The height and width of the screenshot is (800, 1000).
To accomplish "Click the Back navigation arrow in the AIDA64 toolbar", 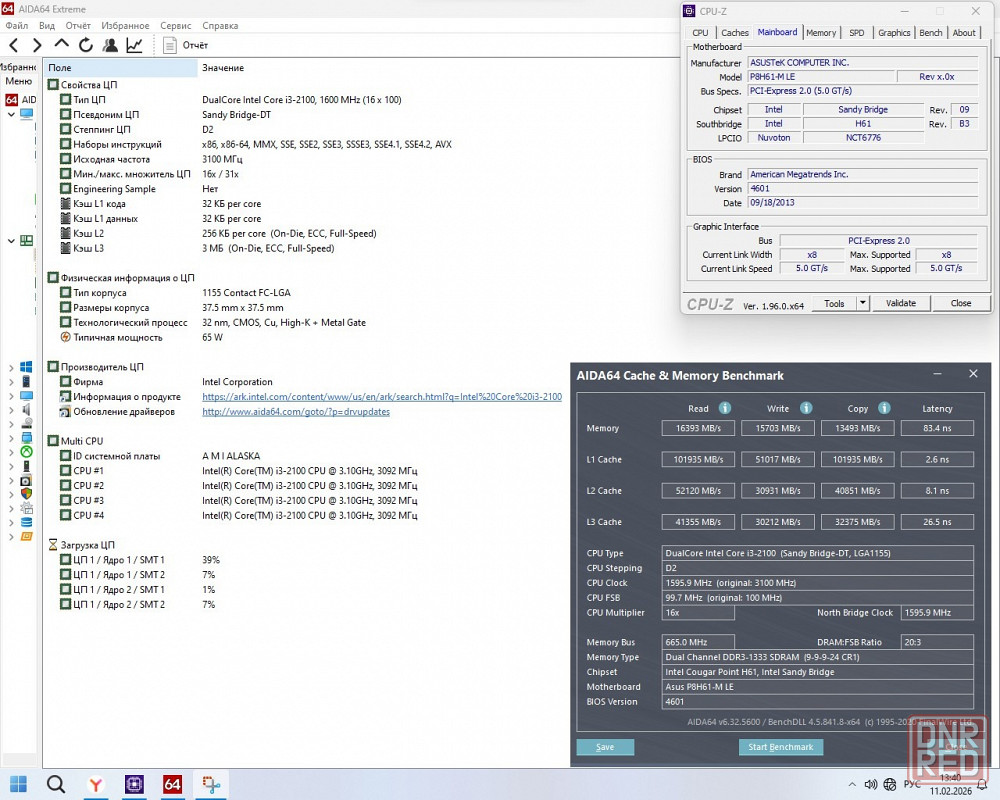I will pos(13,45).
